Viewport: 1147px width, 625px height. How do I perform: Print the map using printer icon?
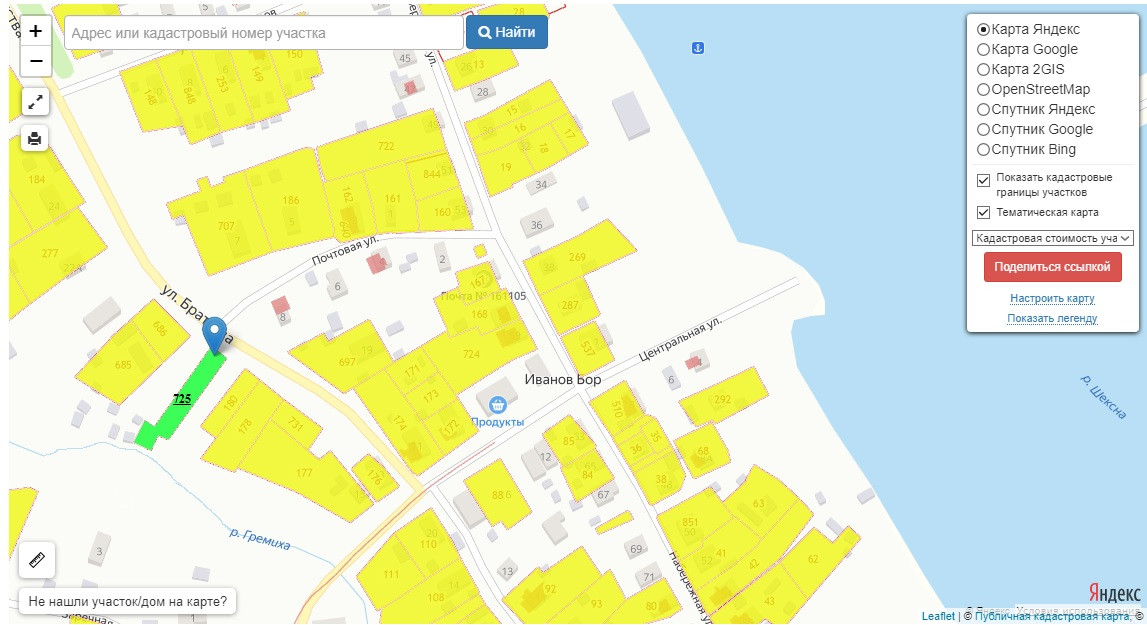[x=35, y=138]
